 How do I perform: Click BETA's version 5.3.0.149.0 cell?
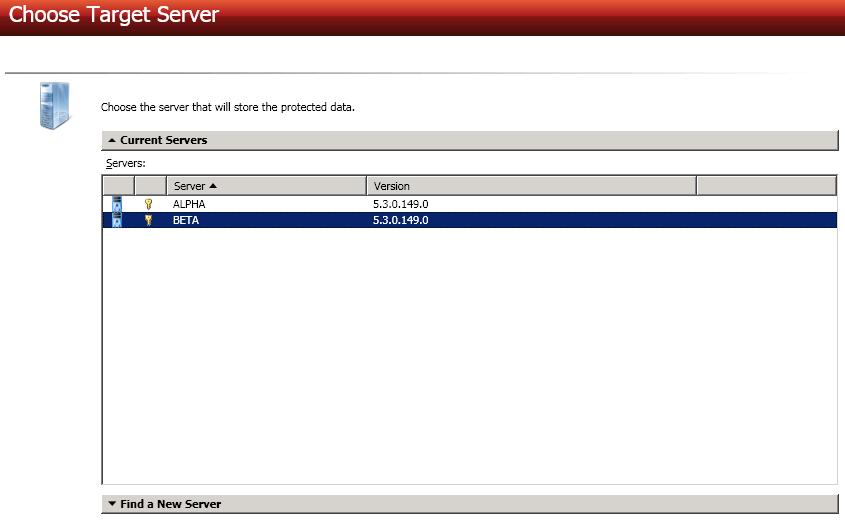pos(400,220)
